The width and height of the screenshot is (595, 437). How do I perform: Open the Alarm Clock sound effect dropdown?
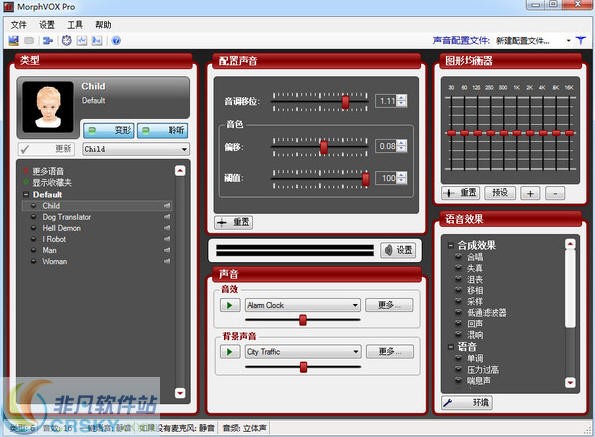[302, 305]
